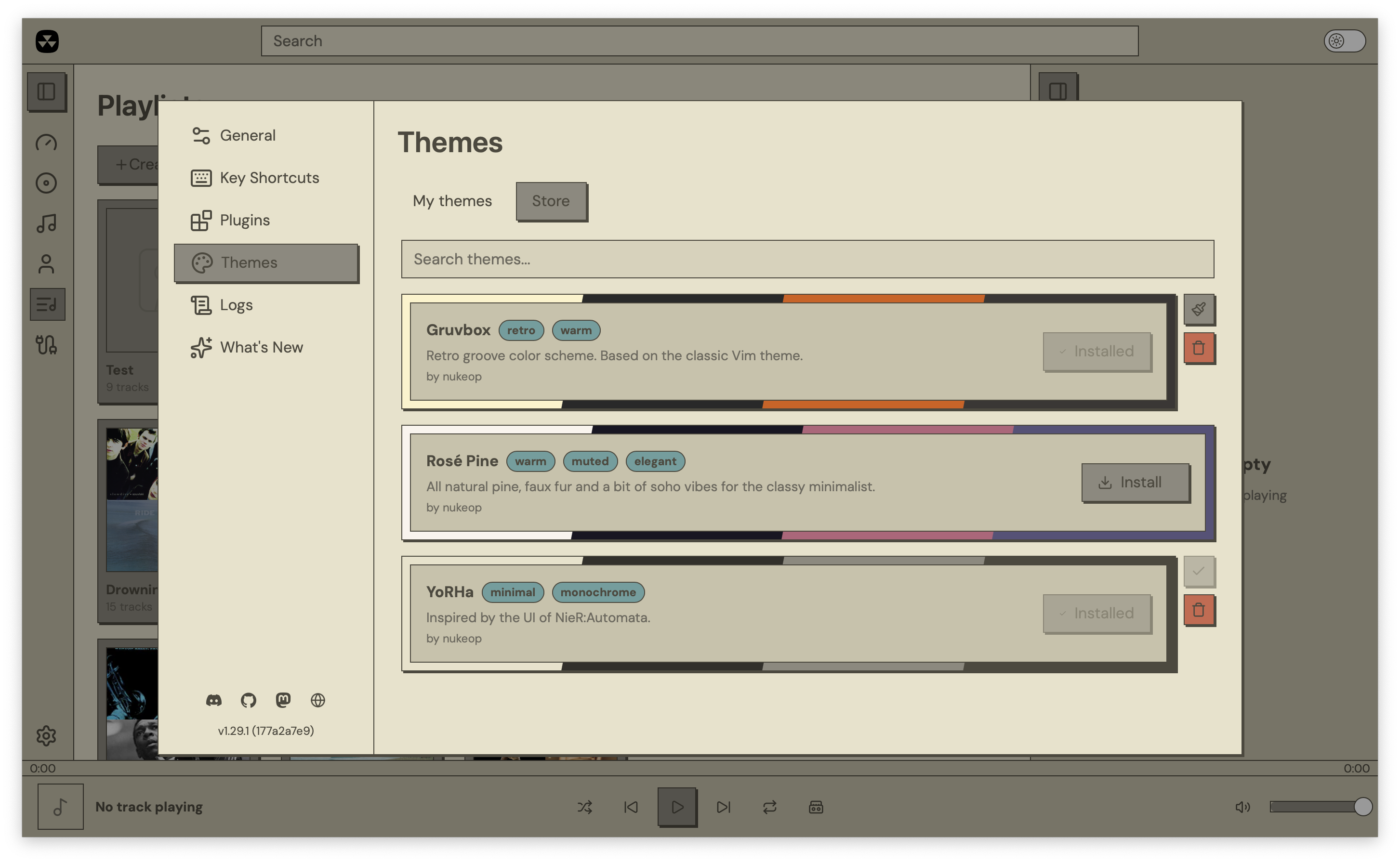Enable repeat mode
The image size is (1400, 863).
point(769,807)
